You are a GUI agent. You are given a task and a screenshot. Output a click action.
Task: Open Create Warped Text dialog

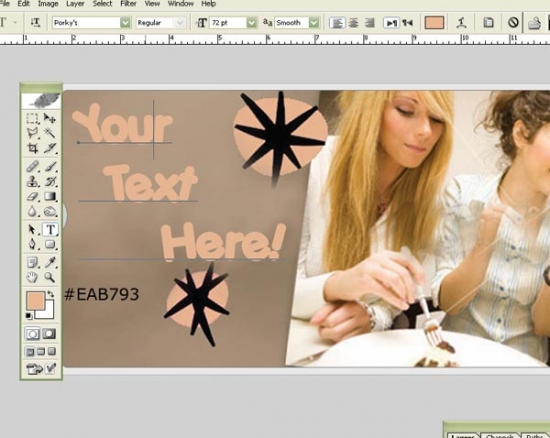(462, 23)
